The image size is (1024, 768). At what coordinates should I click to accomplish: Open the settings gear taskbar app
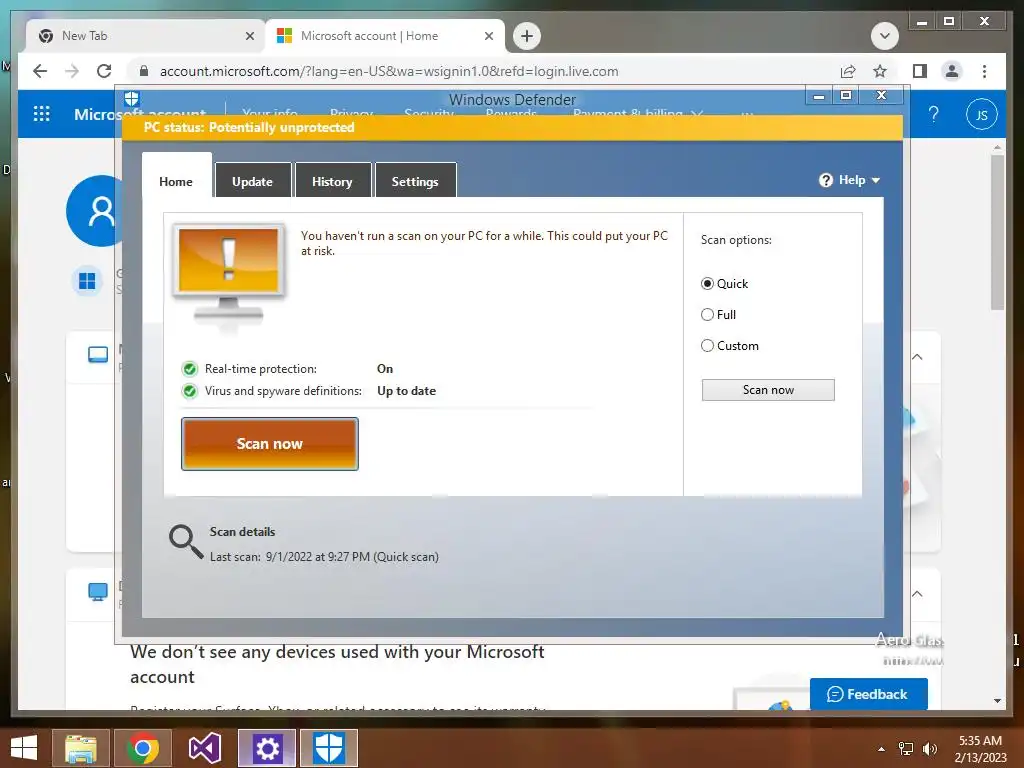pyautogui.click(x=266, y=748)
